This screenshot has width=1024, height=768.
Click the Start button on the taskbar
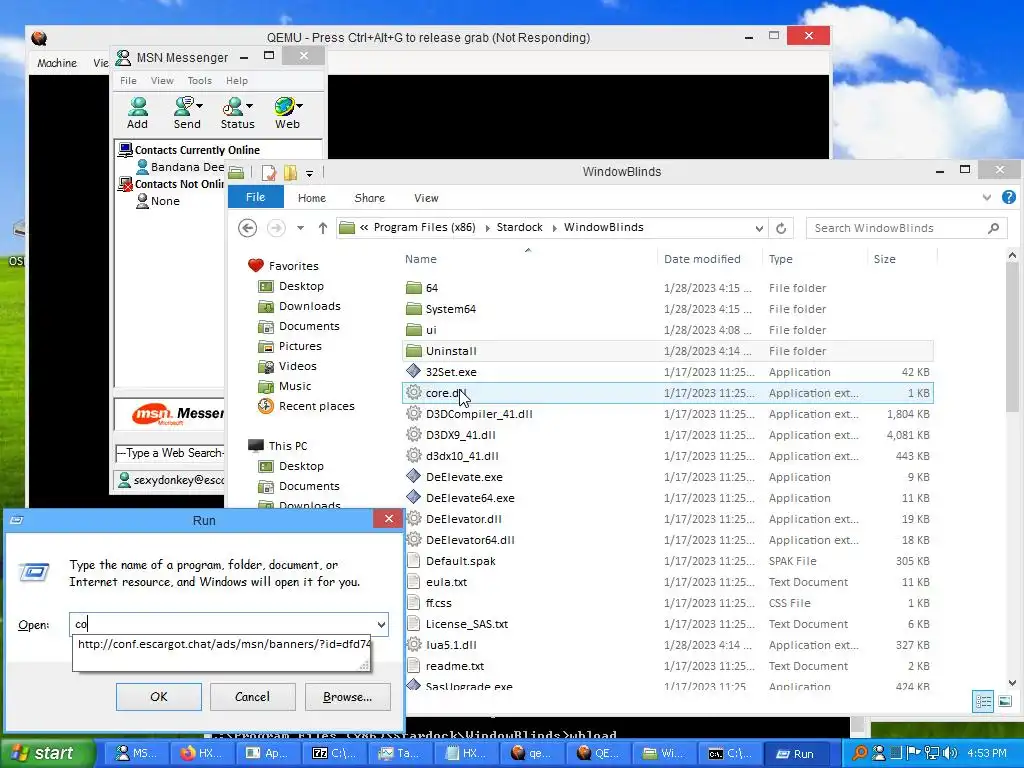click(x=44, y=754)
